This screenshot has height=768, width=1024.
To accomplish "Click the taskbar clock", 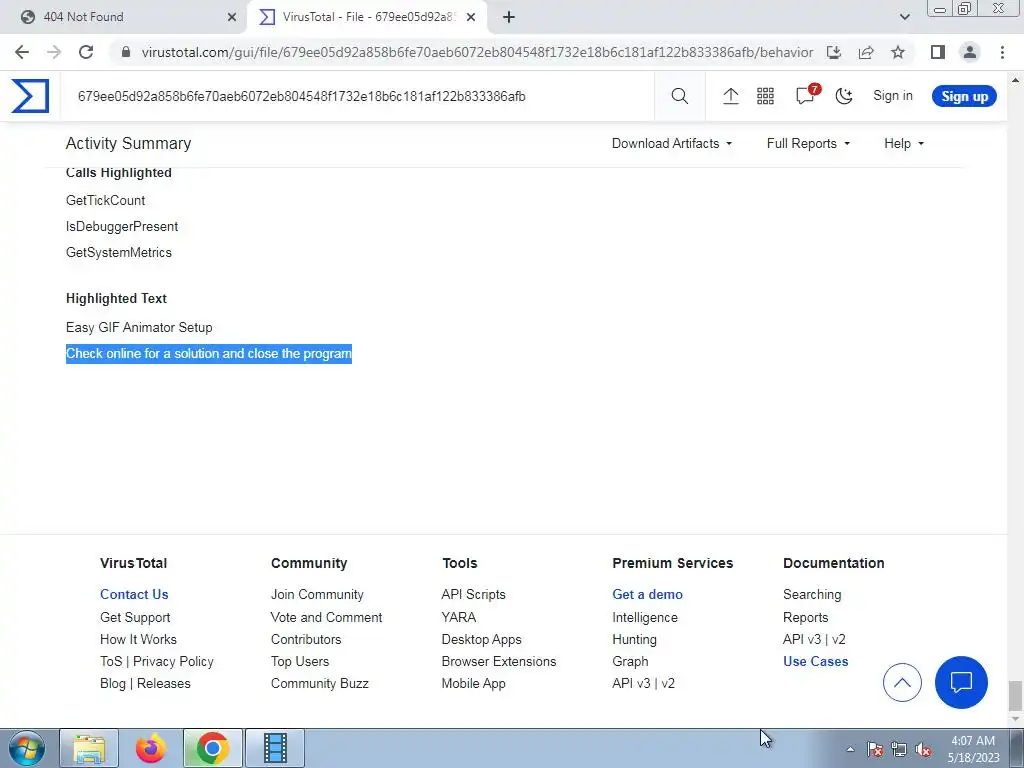I will [x=973, y=749].
